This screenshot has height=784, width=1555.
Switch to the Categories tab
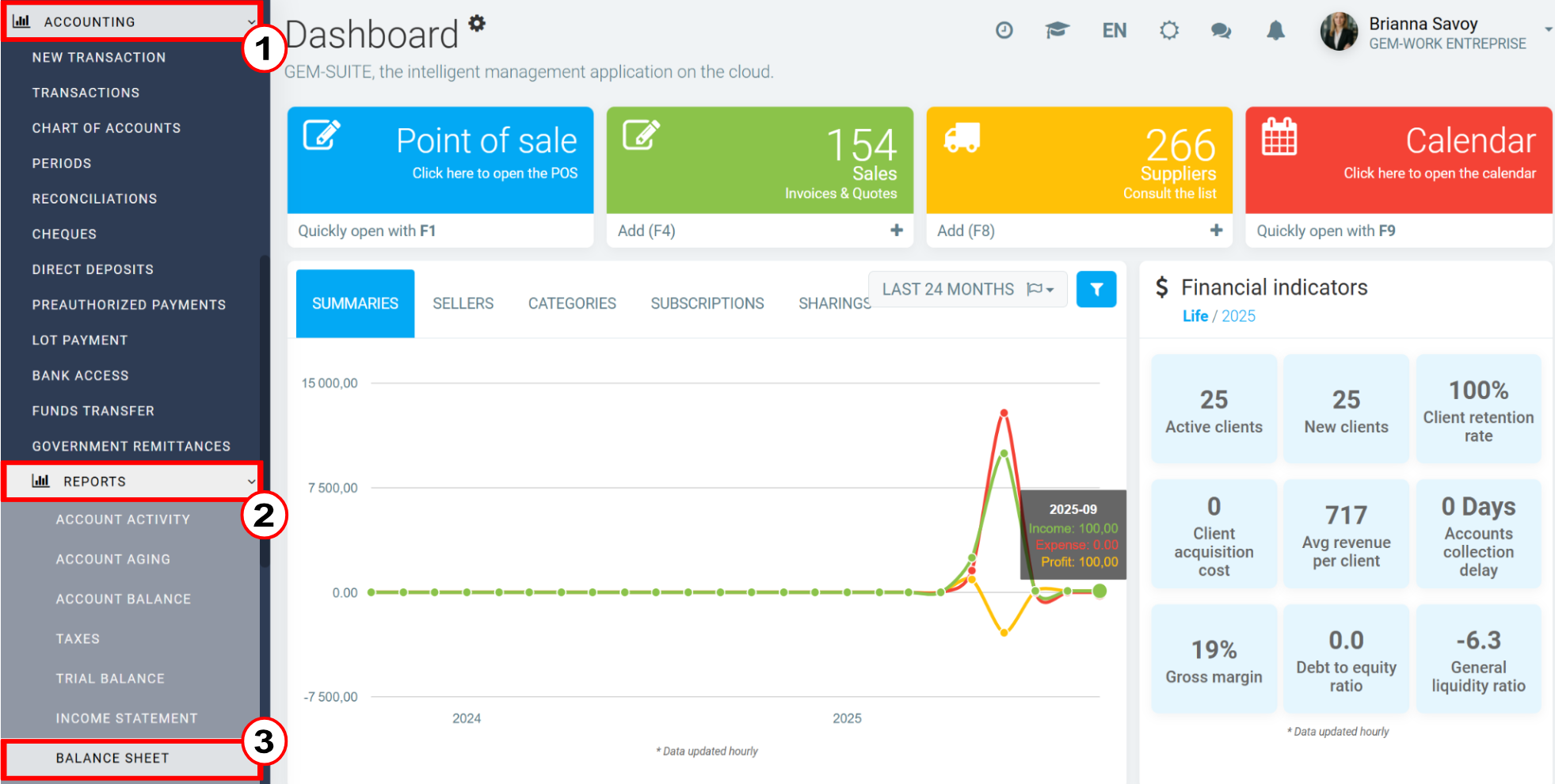tap(572, 303)
